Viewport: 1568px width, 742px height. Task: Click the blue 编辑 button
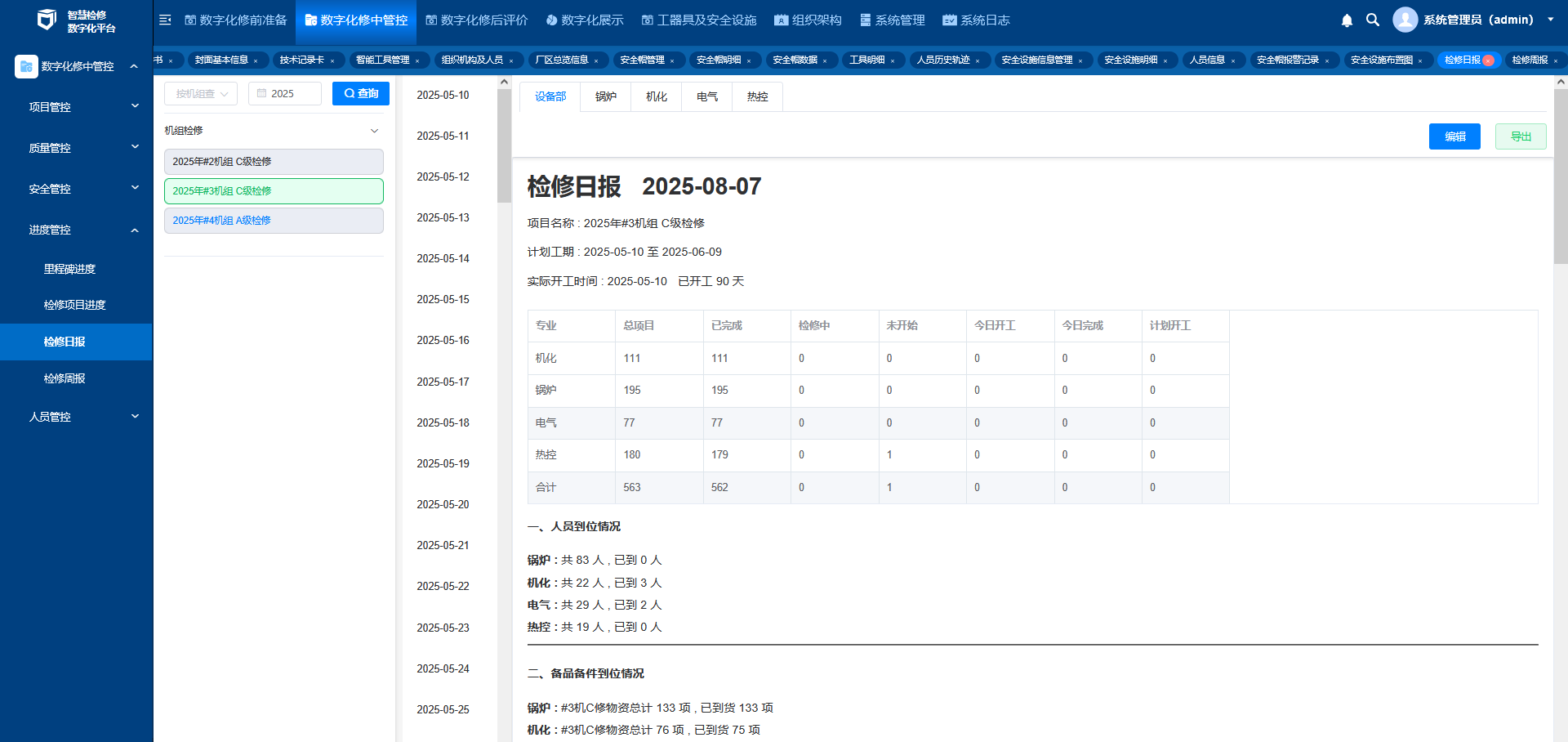[x=1454, y=136]
